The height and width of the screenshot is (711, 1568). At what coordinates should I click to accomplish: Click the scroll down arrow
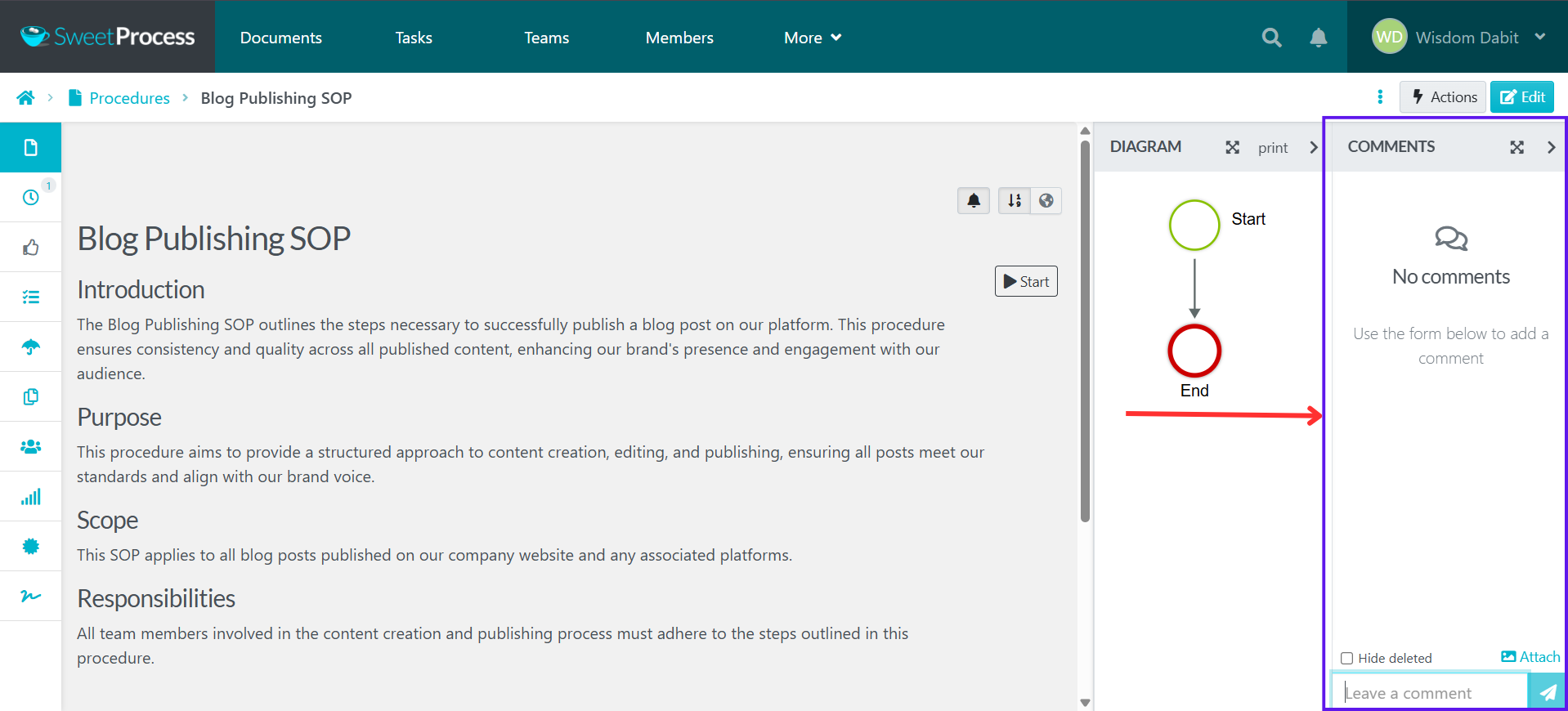1085,702
